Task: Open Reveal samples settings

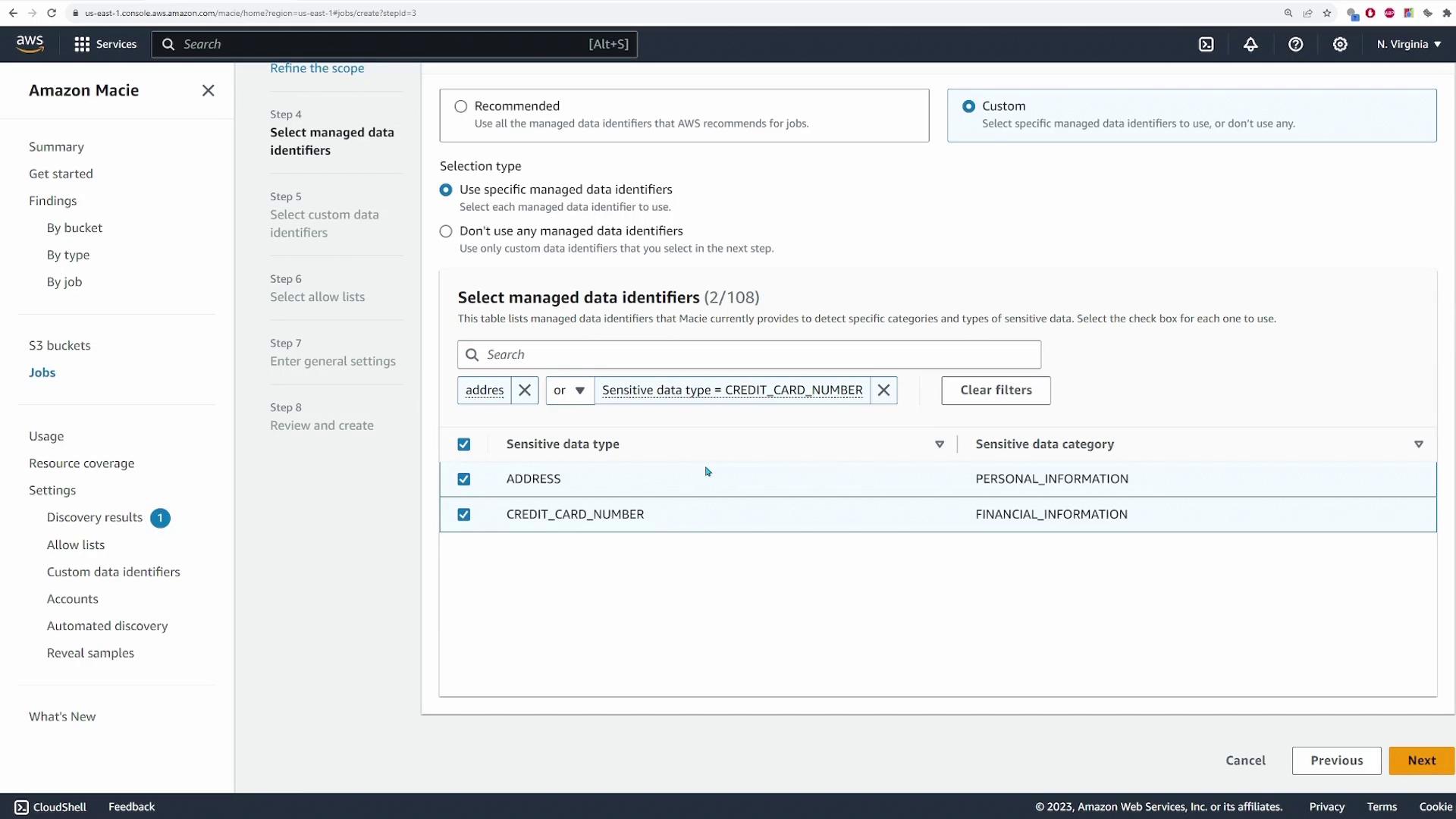Action: (x=90, y=653)
